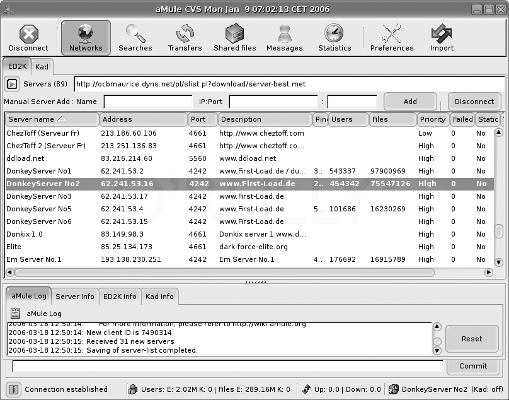Click horizontal scrollbar right arrow
Screen dimensions: 509x400
pos(488,273)
